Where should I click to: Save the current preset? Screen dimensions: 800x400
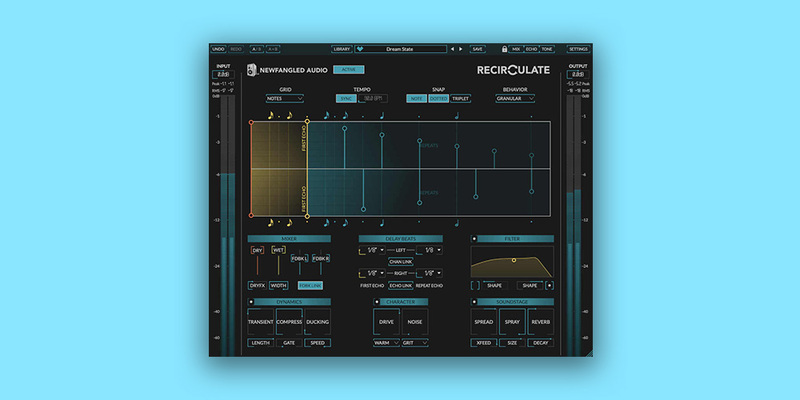point(478,49)
